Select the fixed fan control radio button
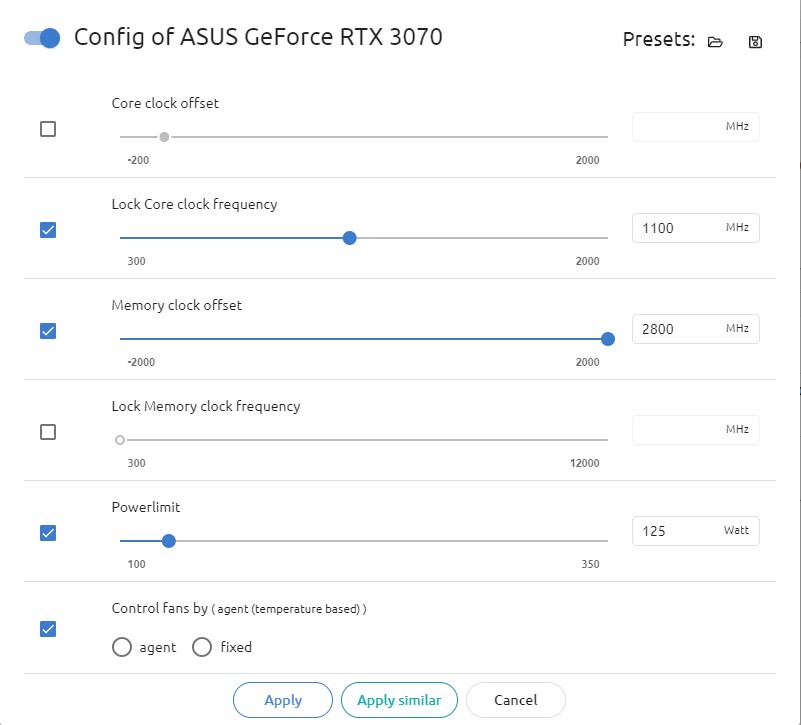This screenshot has height=725, width=801. click(x=202, y=647)
